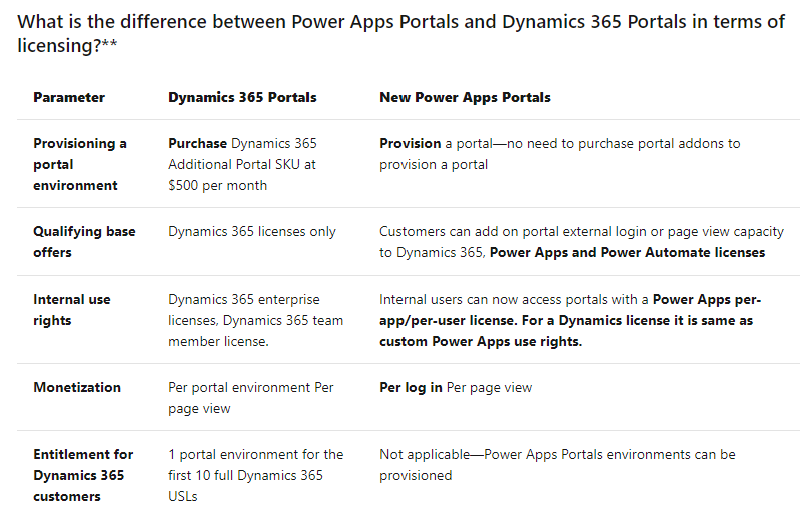Click the 'Power Apps and Power Automate licenses' cell
Image resolution: width=800 pixels, height=528 pixels.
click(x=581, y=242)
